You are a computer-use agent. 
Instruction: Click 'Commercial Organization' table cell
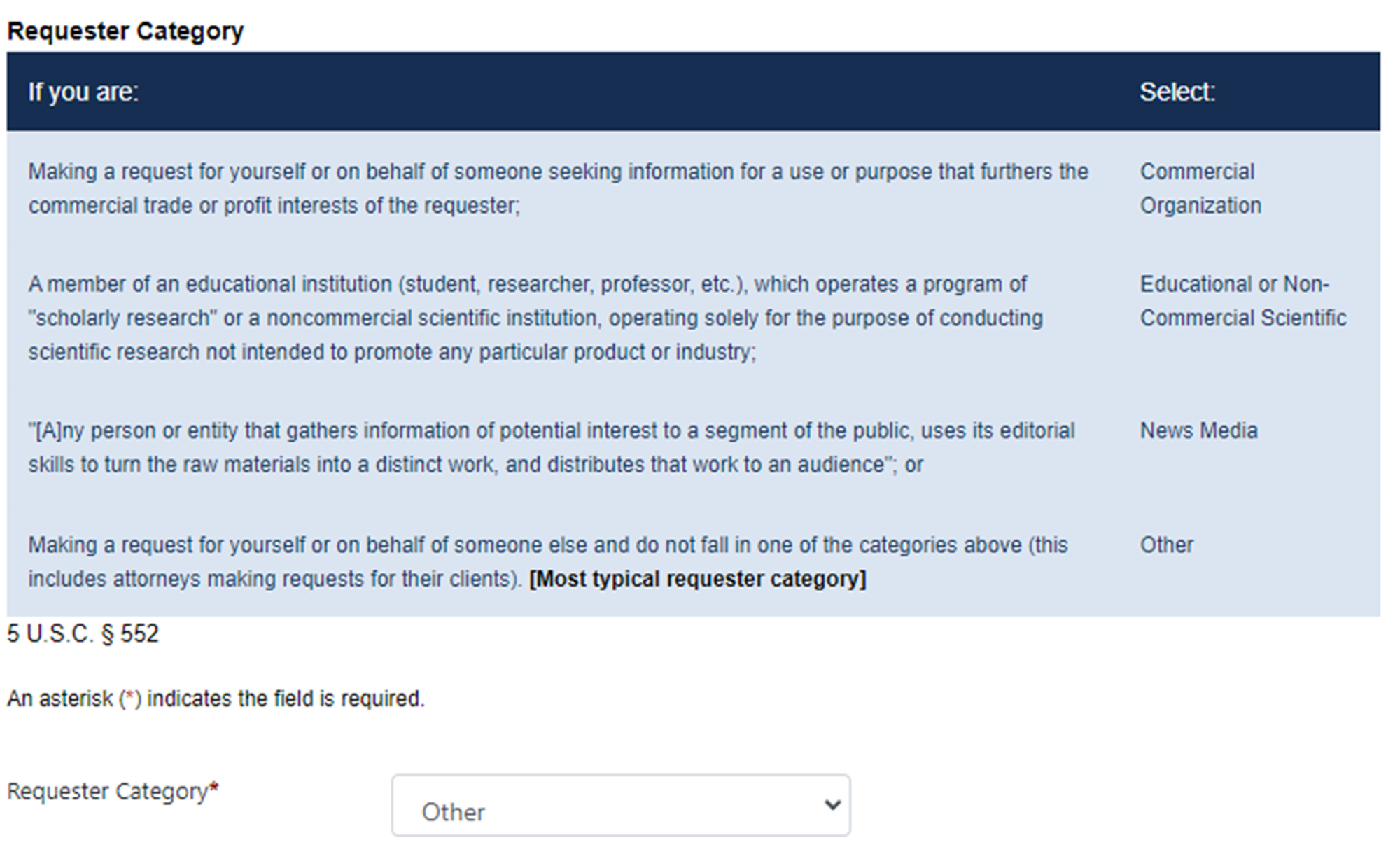tap(1200, 188)
